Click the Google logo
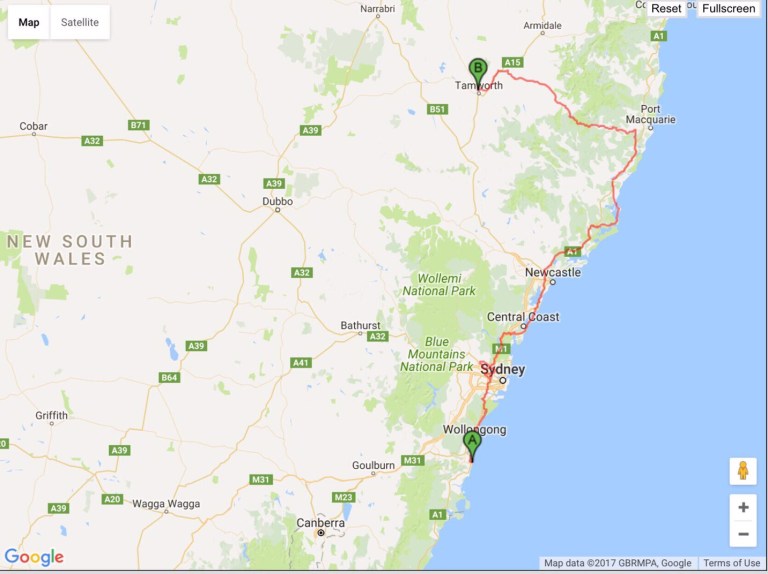 [34, 557]
